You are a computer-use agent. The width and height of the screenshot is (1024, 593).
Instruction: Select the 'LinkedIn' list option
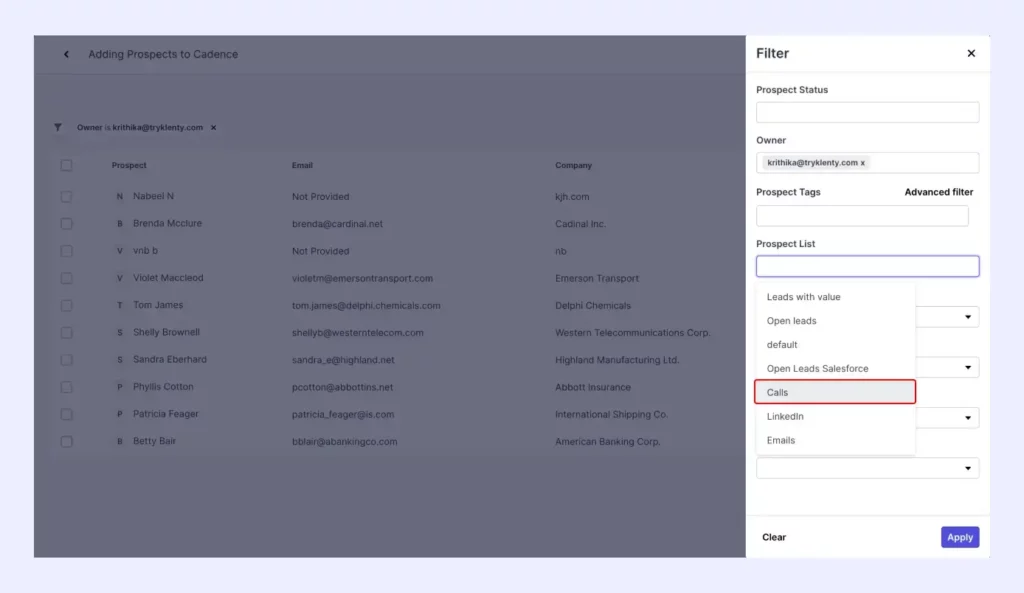point(835,416)
